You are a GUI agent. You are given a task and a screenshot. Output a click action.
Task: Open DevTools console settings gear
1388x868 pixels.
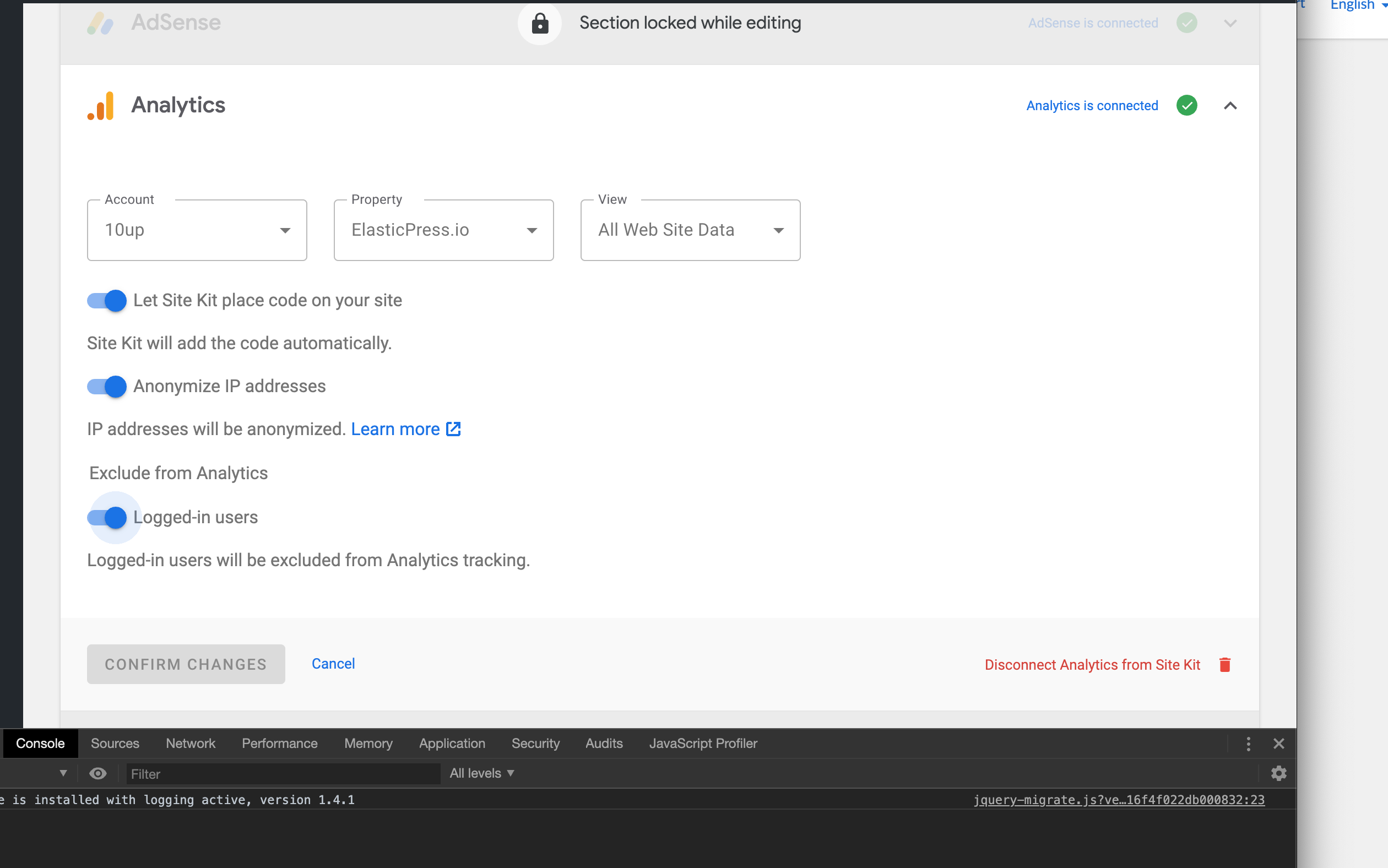pos(1278,773)
